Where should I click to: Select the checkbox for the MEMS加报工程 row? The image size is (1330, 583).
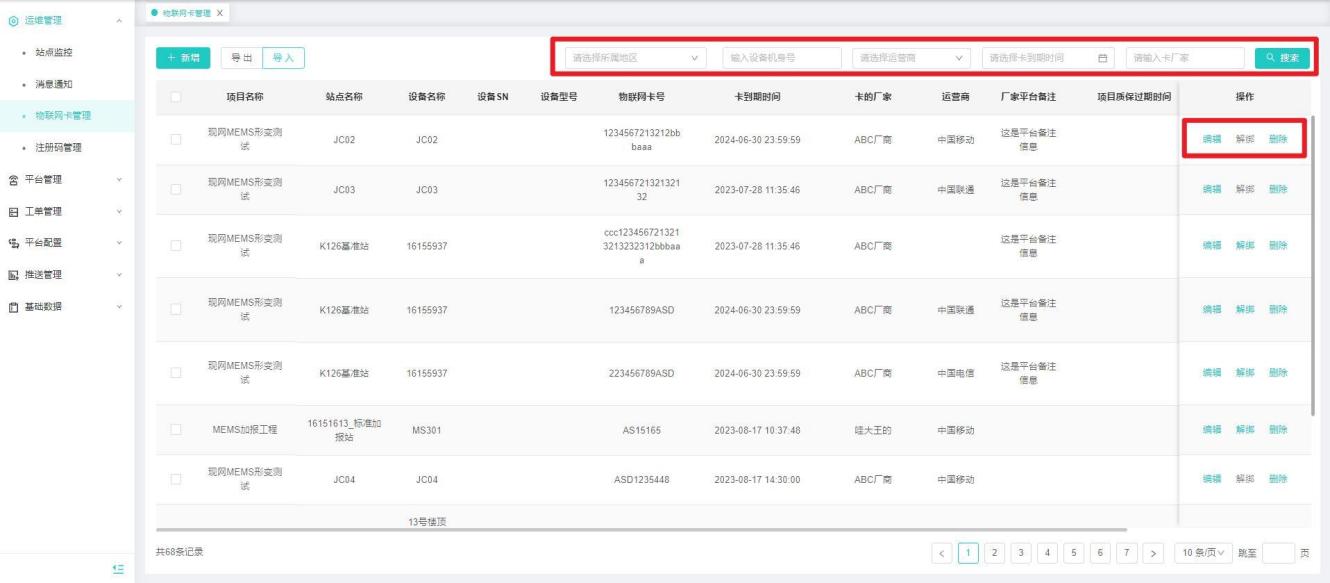(x=175, y=430)
